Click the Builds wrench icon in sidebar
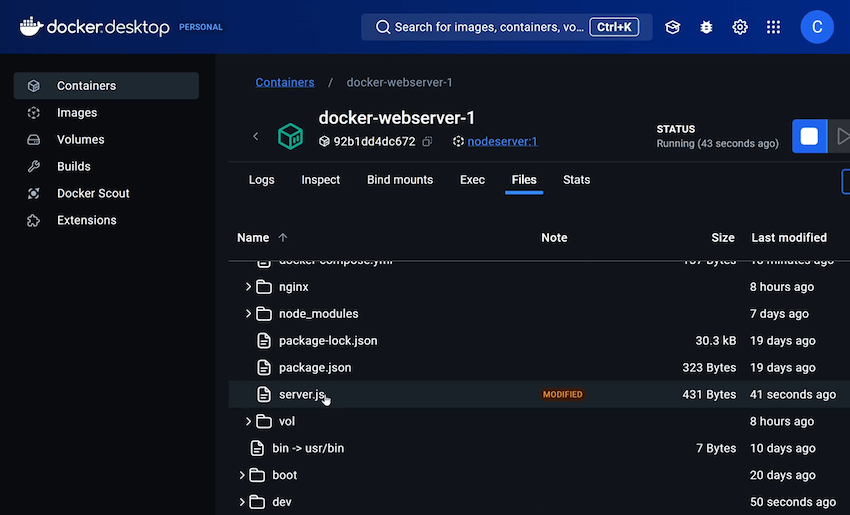This screenshot has width=850, height=515. coord(34,166)
